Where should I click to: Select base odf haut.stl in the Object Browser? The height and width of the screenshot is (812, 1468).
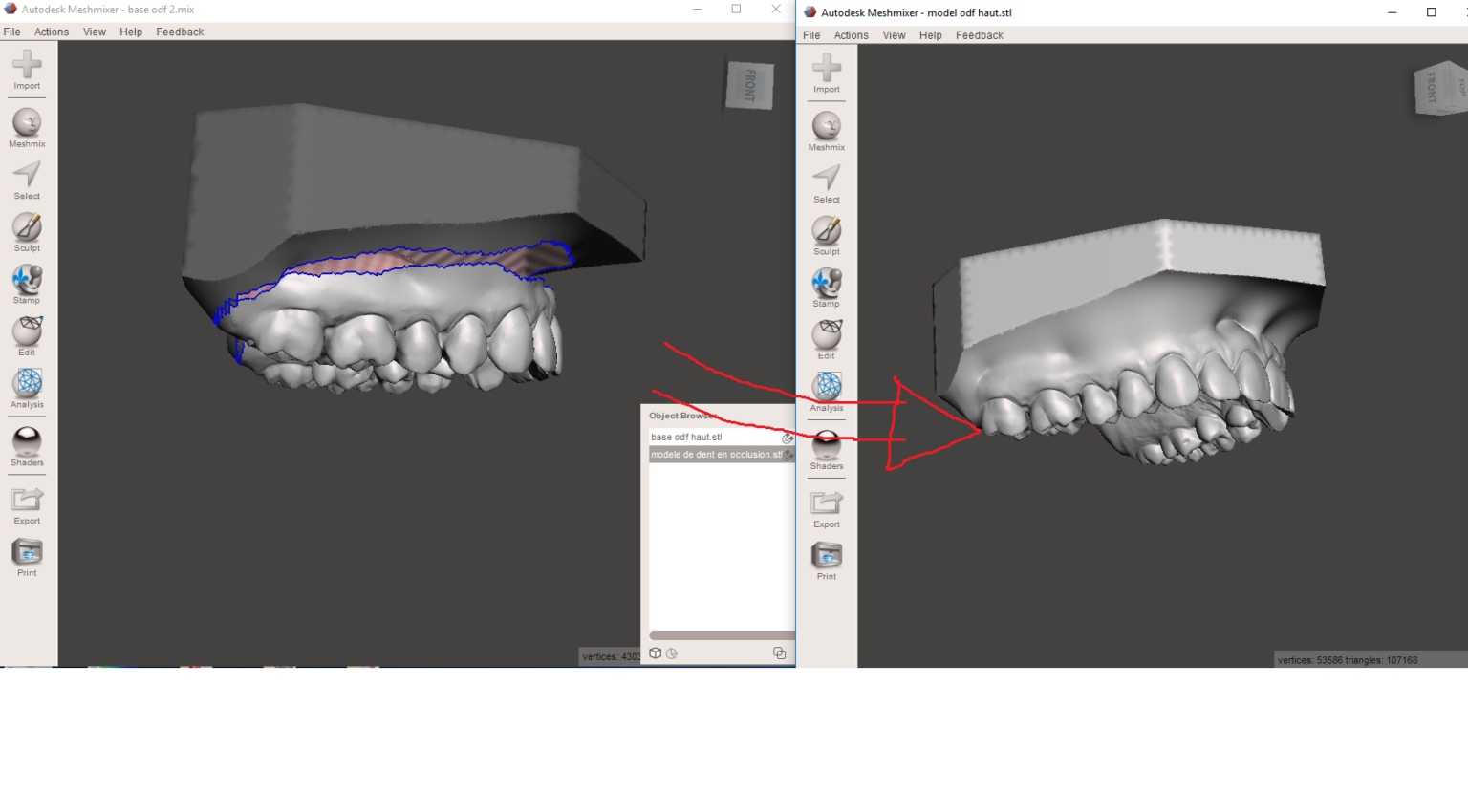tap(707, 437)
